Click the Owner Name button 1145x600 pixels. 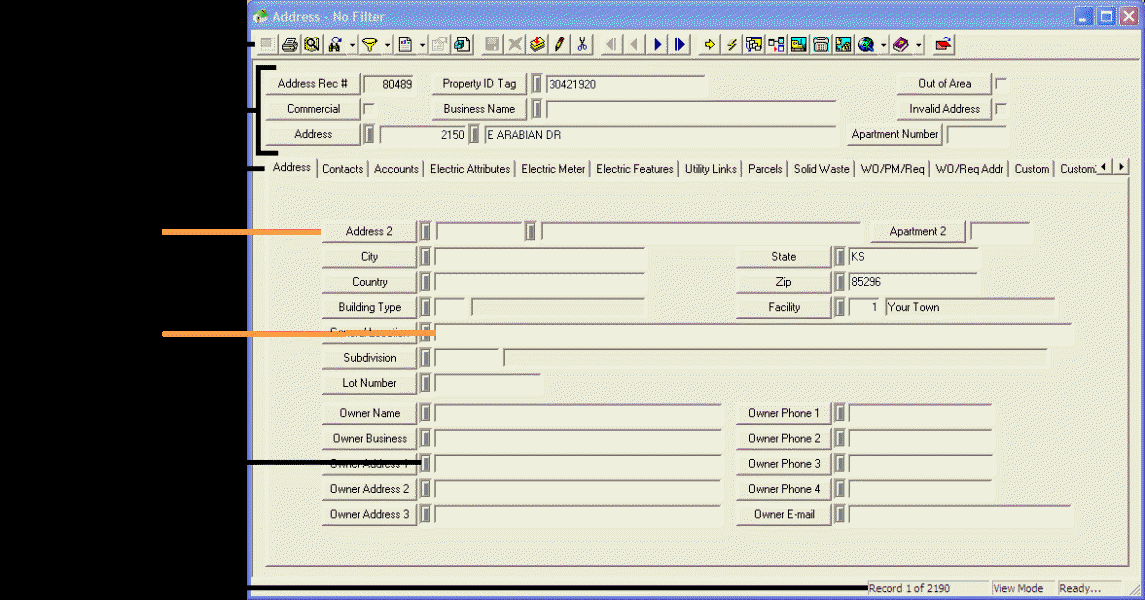369,413
